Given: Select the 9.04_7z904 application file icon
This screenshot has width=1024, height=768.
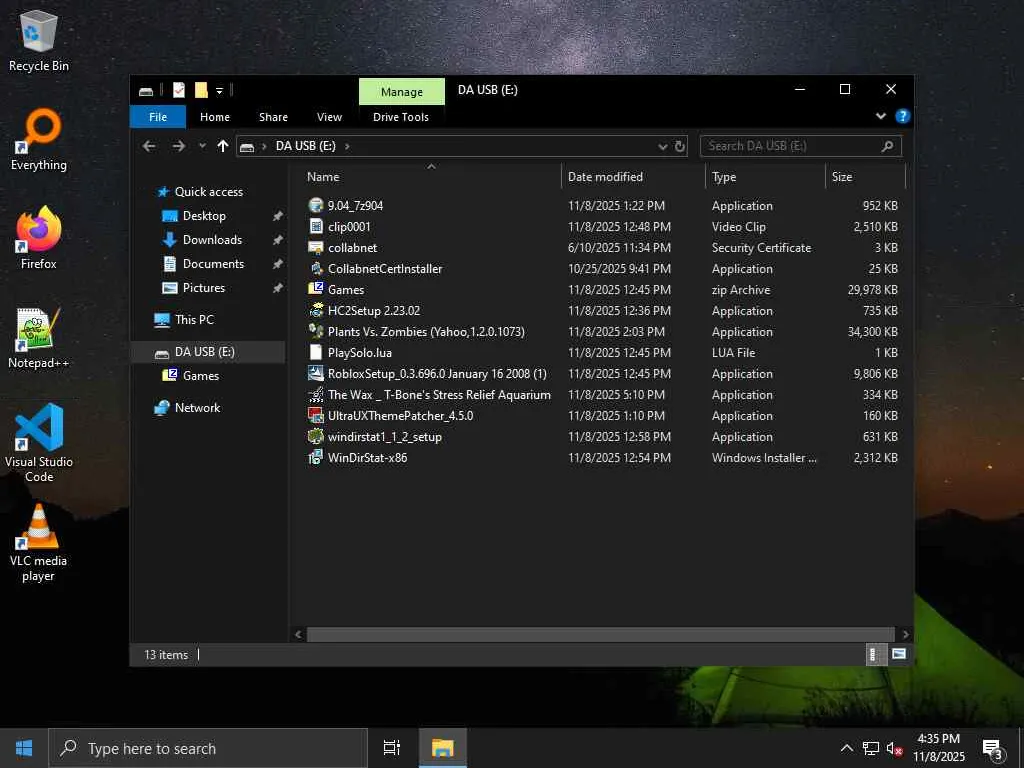Looking at the screenshot, I should tap(316, 206).
